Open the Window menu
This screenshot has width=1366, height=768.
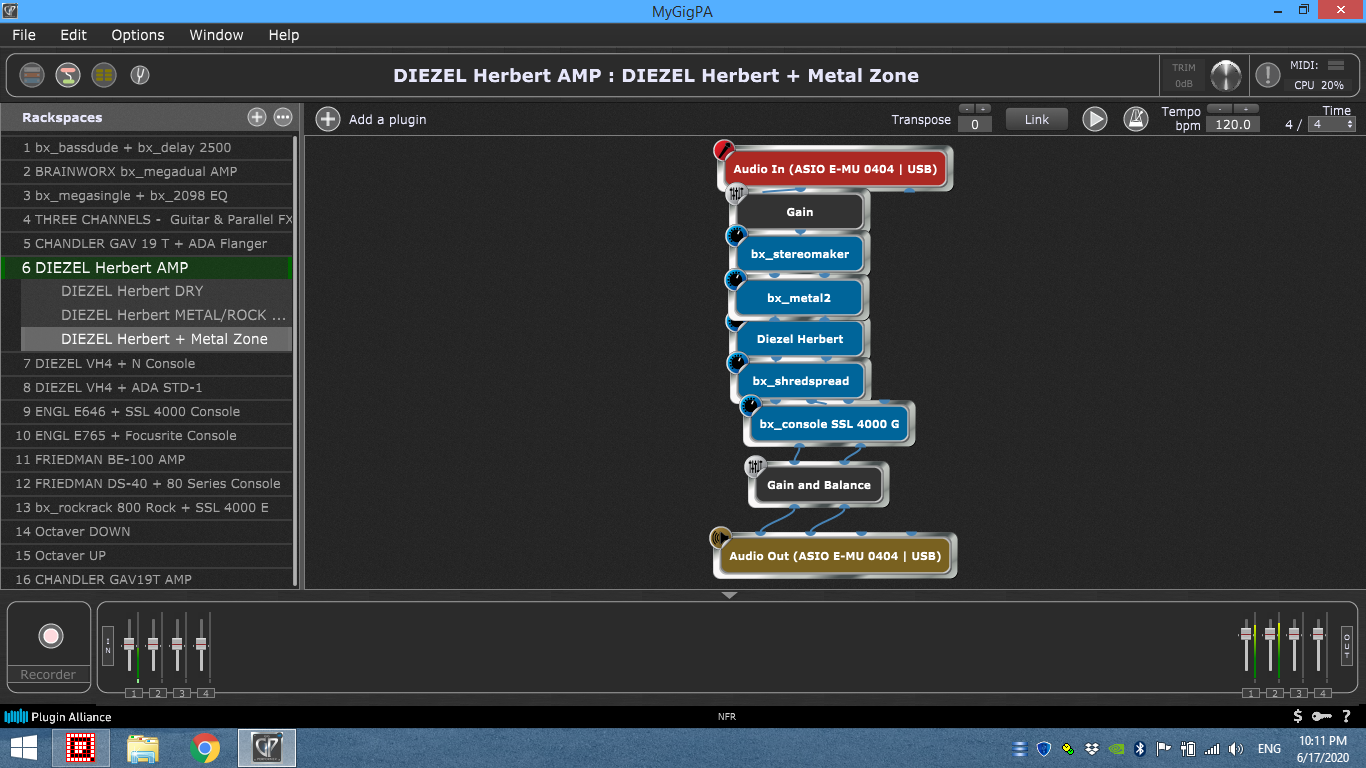(216, 35)
